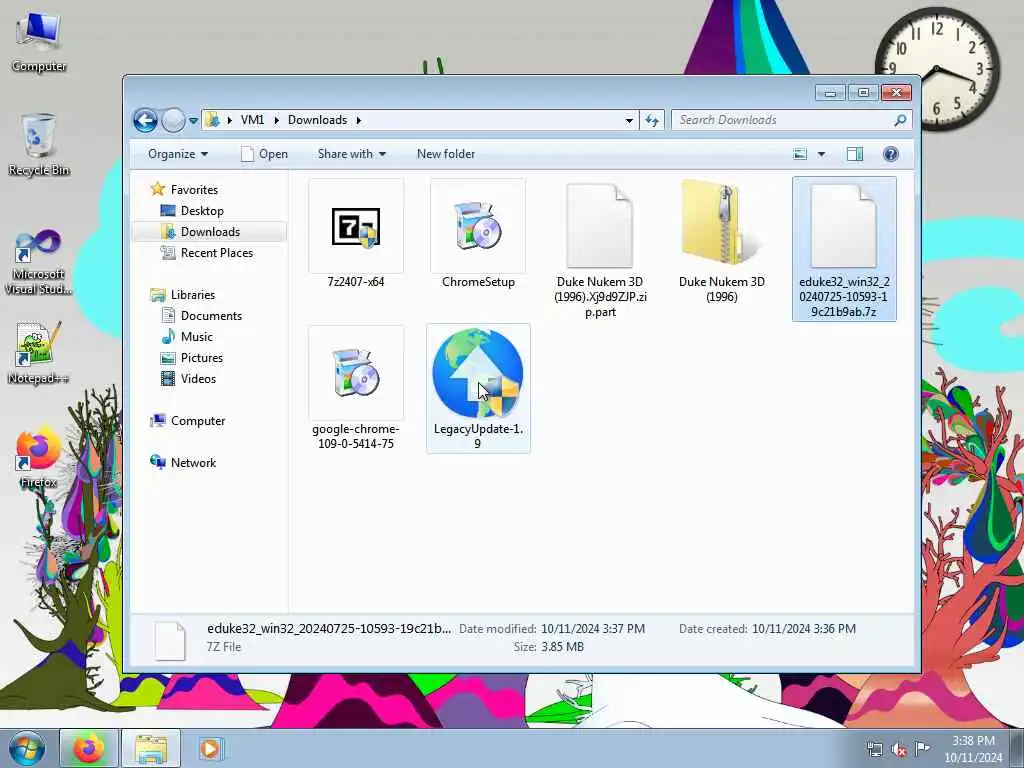This screenshot has width=1024, height=768.
Task: Minimize the Downloads Explorer window
Action: point(831,93)
